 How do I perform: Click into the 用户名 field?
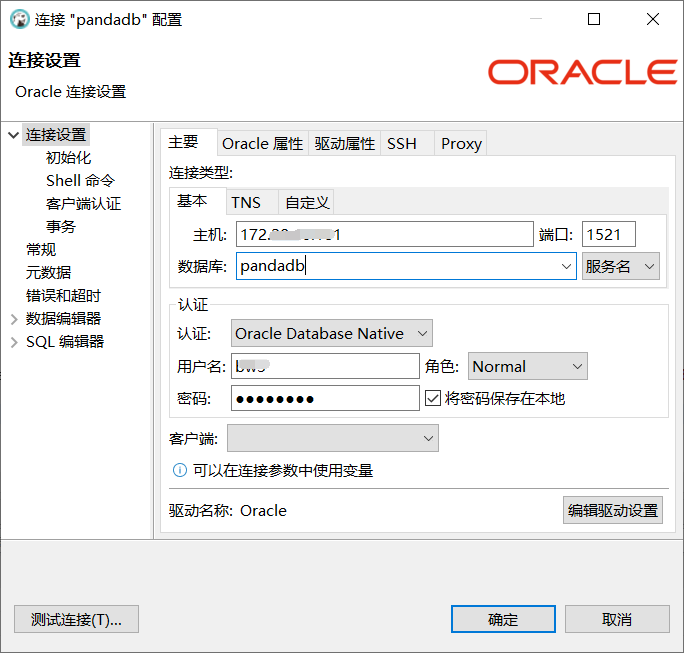pyautogui.click(x=325, y=366)
